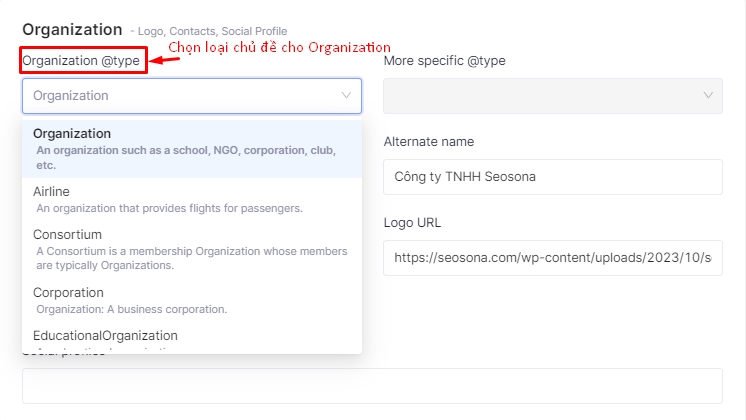This screenshot has width=746, height=420.
Task: Open the Organization @type dropdown
Action: [192, 96]
